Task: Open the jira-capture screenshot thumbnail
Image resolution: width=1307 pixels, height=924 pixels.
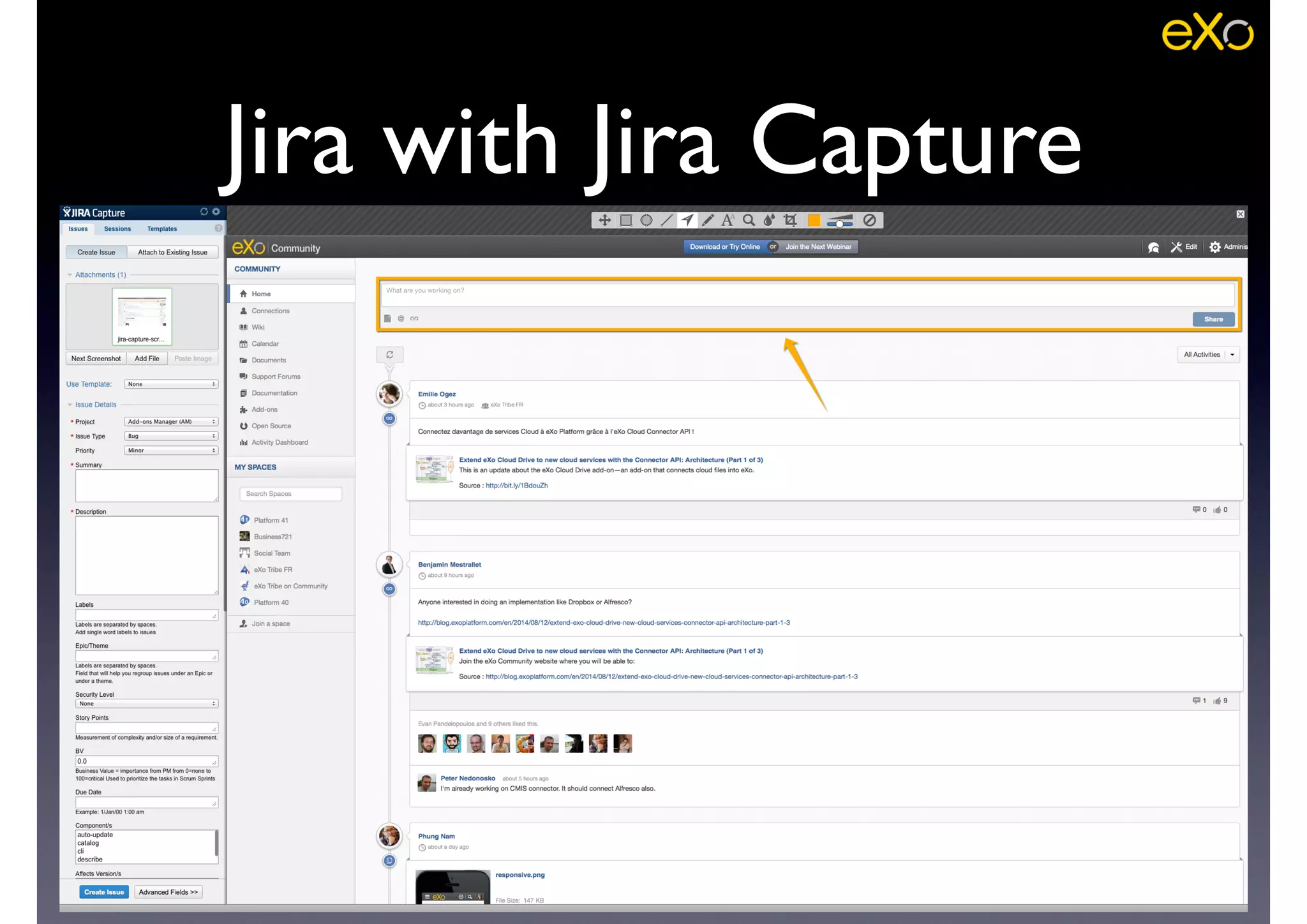Action: click(142, 317)
